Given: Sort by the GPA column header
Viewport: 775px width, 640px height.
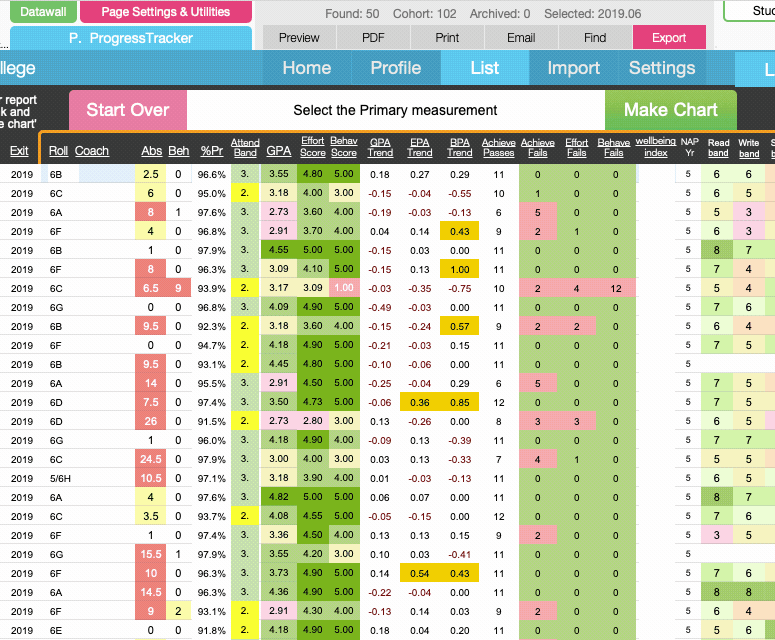Looking at the screenshot, I should pos(277,151).
